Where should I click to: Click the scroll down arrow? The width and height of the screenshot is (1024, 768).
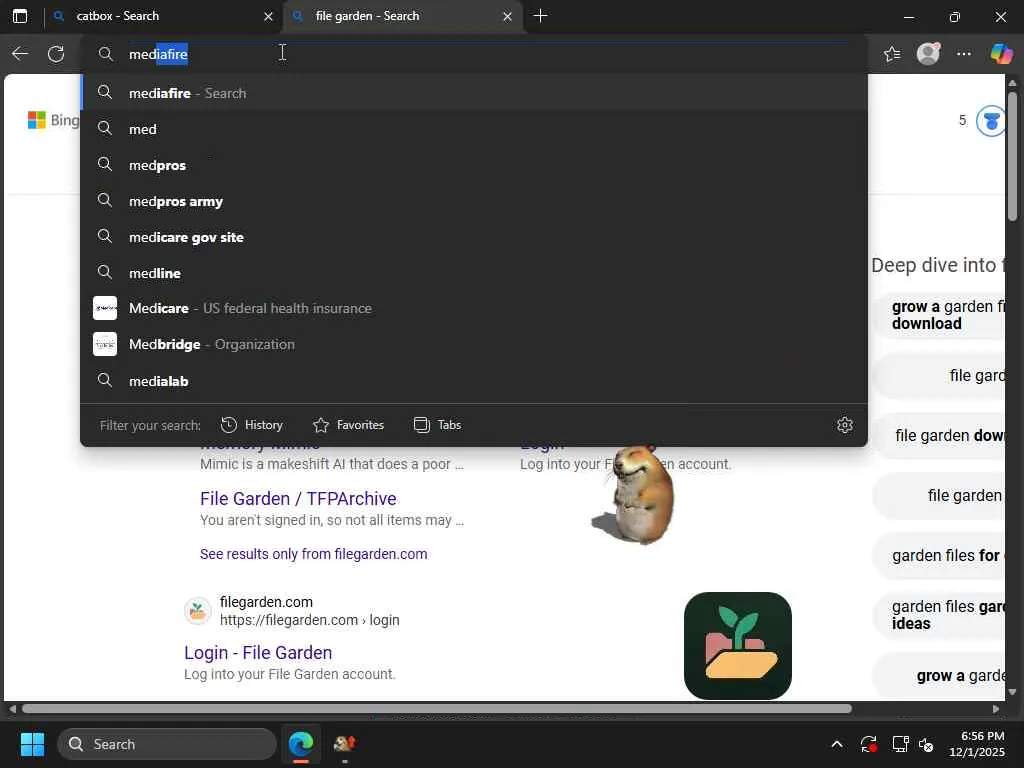[1012, 692]
